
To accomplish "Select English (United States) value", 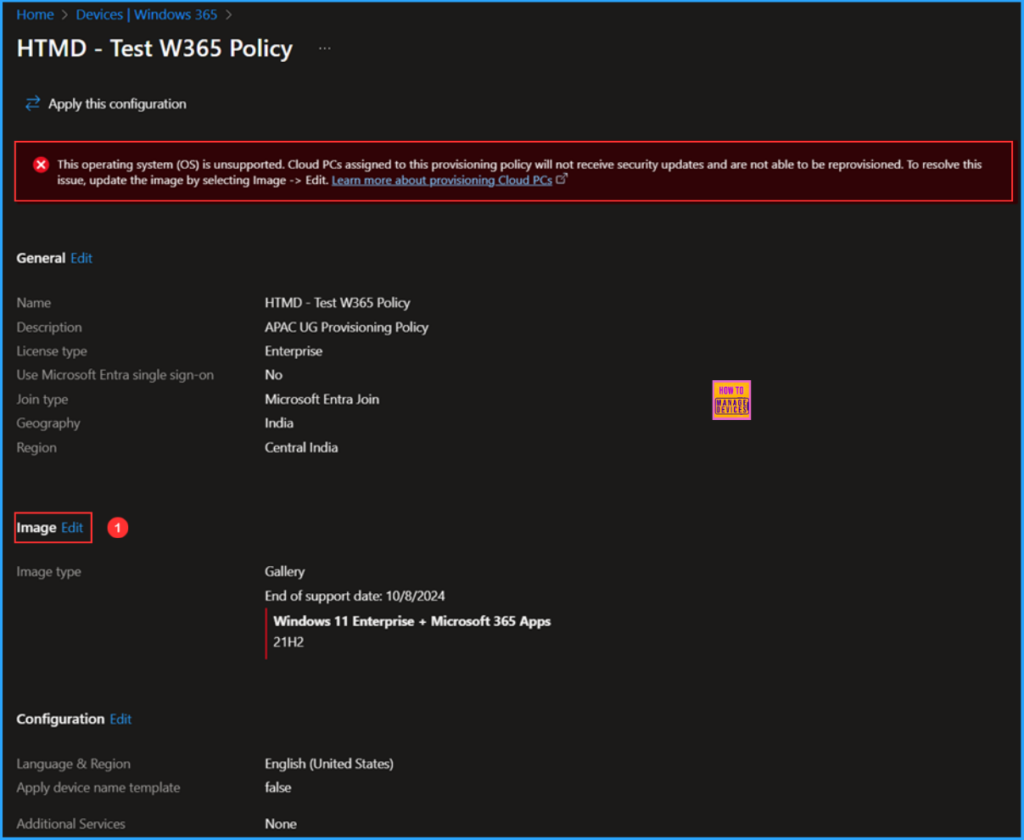I will coord(329,764).
